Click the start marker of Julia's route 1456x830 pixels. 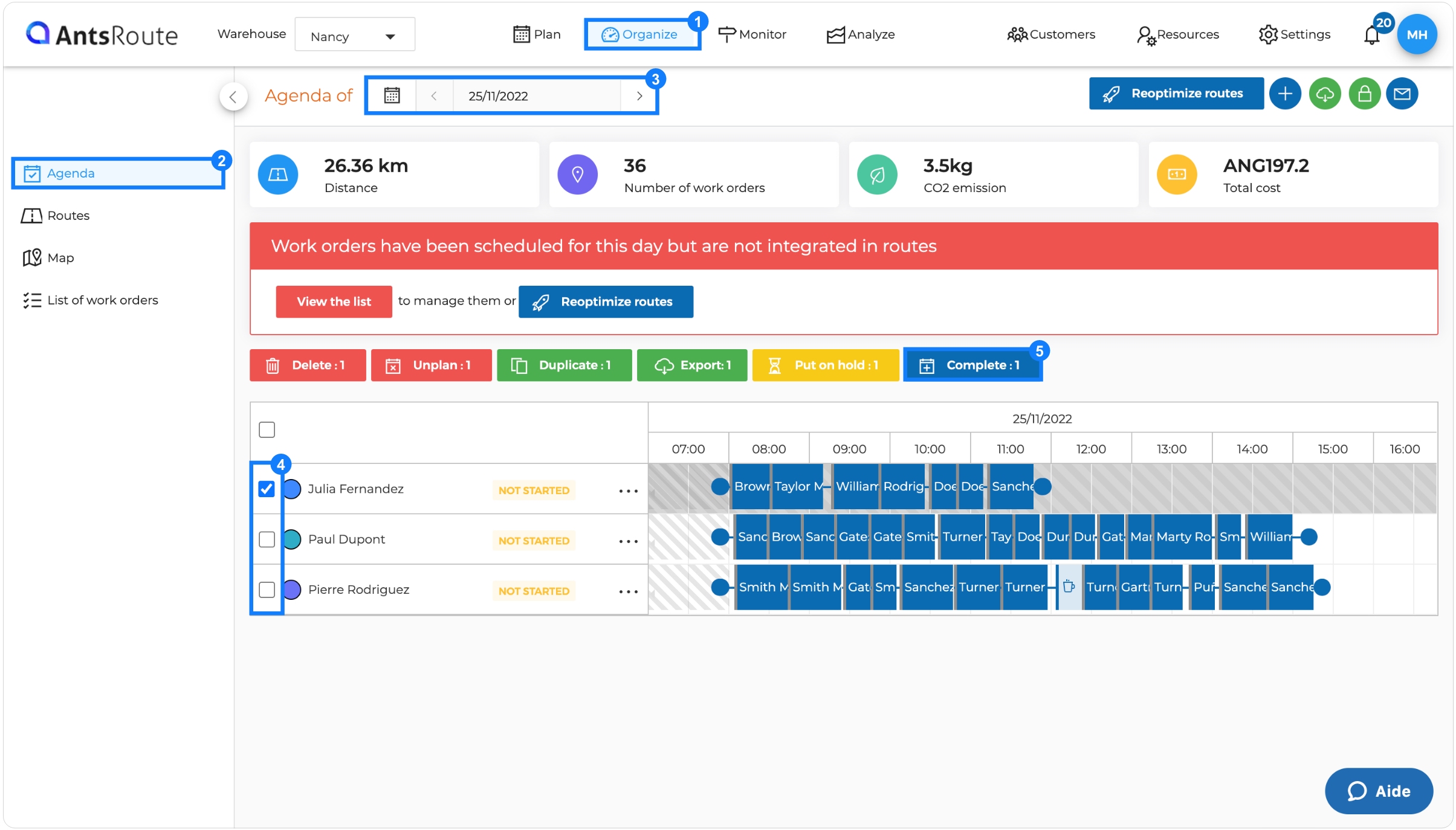pyautogui.click(x=719, y=486)
